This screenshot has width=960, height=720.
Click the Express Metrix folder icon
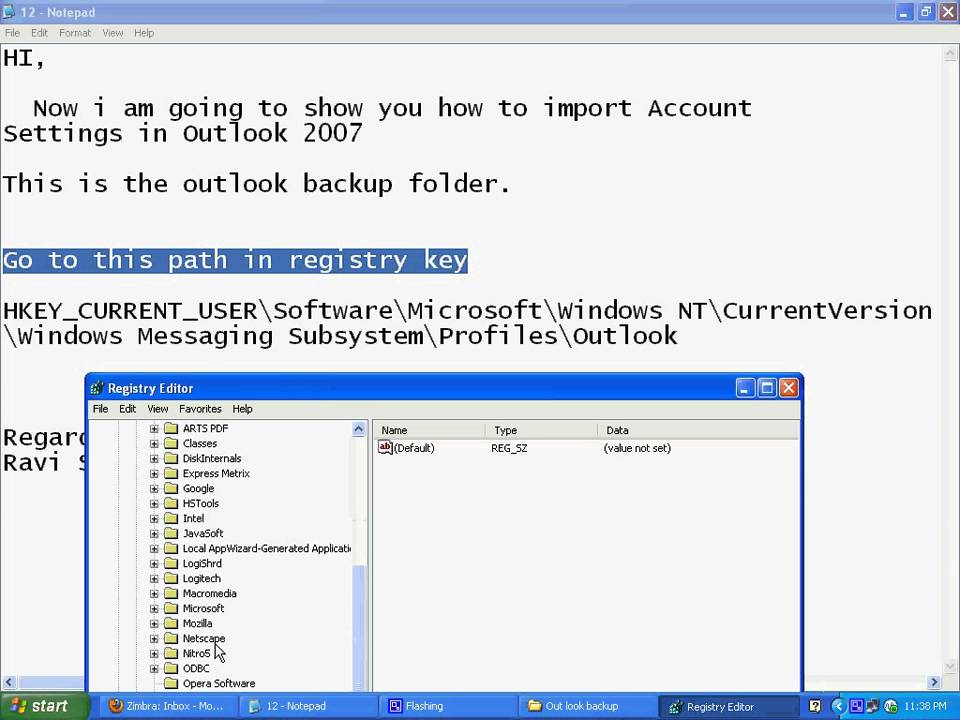pos(171,473)
